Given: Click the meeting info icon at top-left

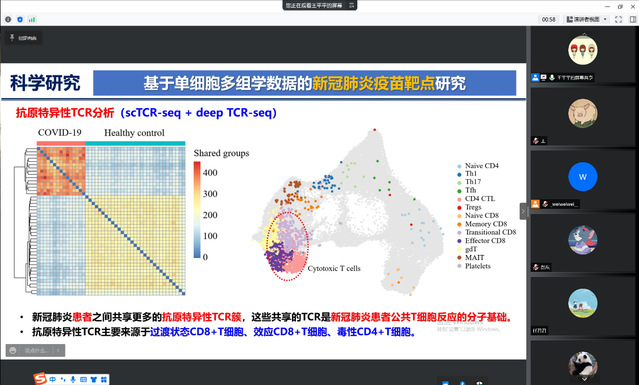Looking at the screenshot, I should 8,20.
